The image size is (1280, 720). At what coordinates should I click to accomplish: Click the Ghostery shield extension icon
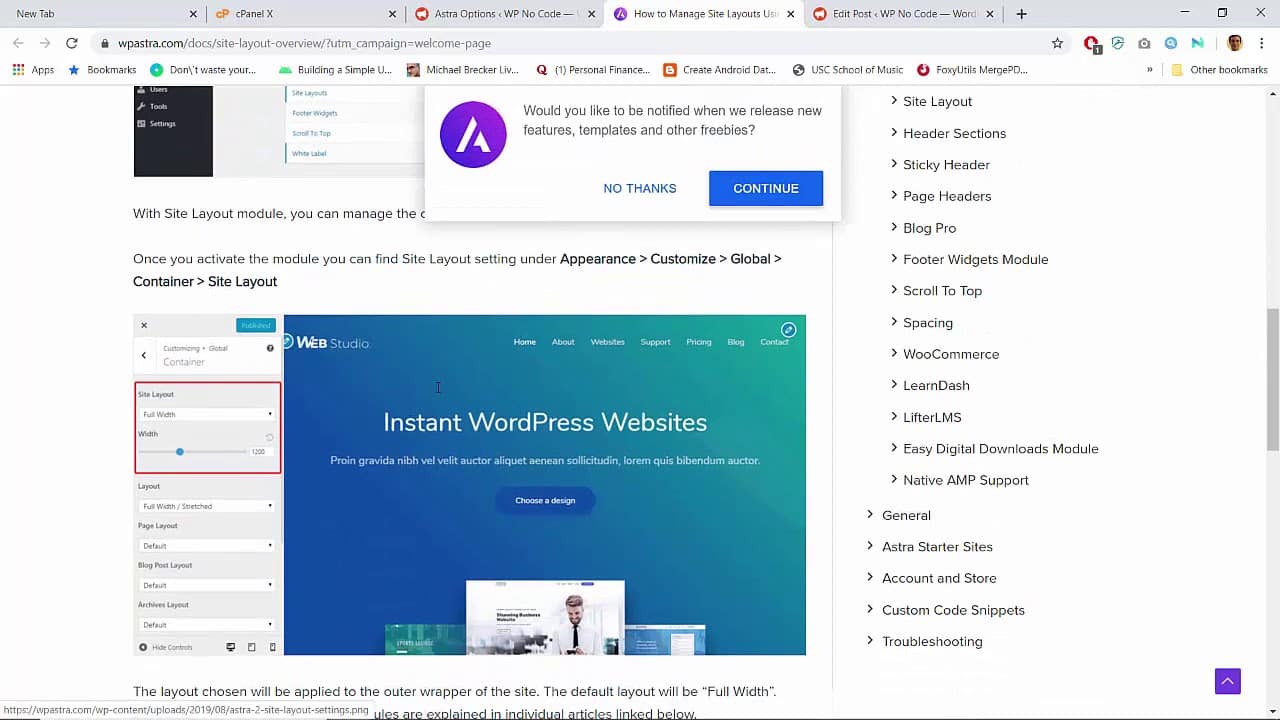[1118, 44]
